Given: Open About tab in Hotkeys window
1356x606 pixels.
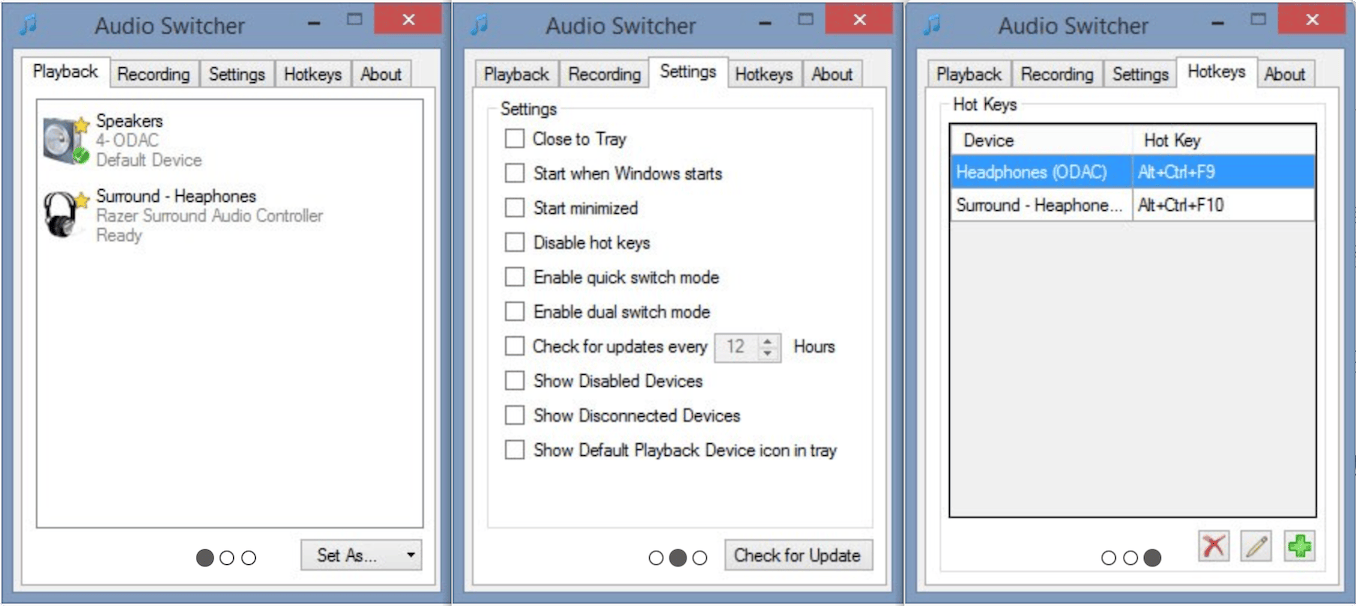Looking at the screenshot, I should (x=1284, y=74).
